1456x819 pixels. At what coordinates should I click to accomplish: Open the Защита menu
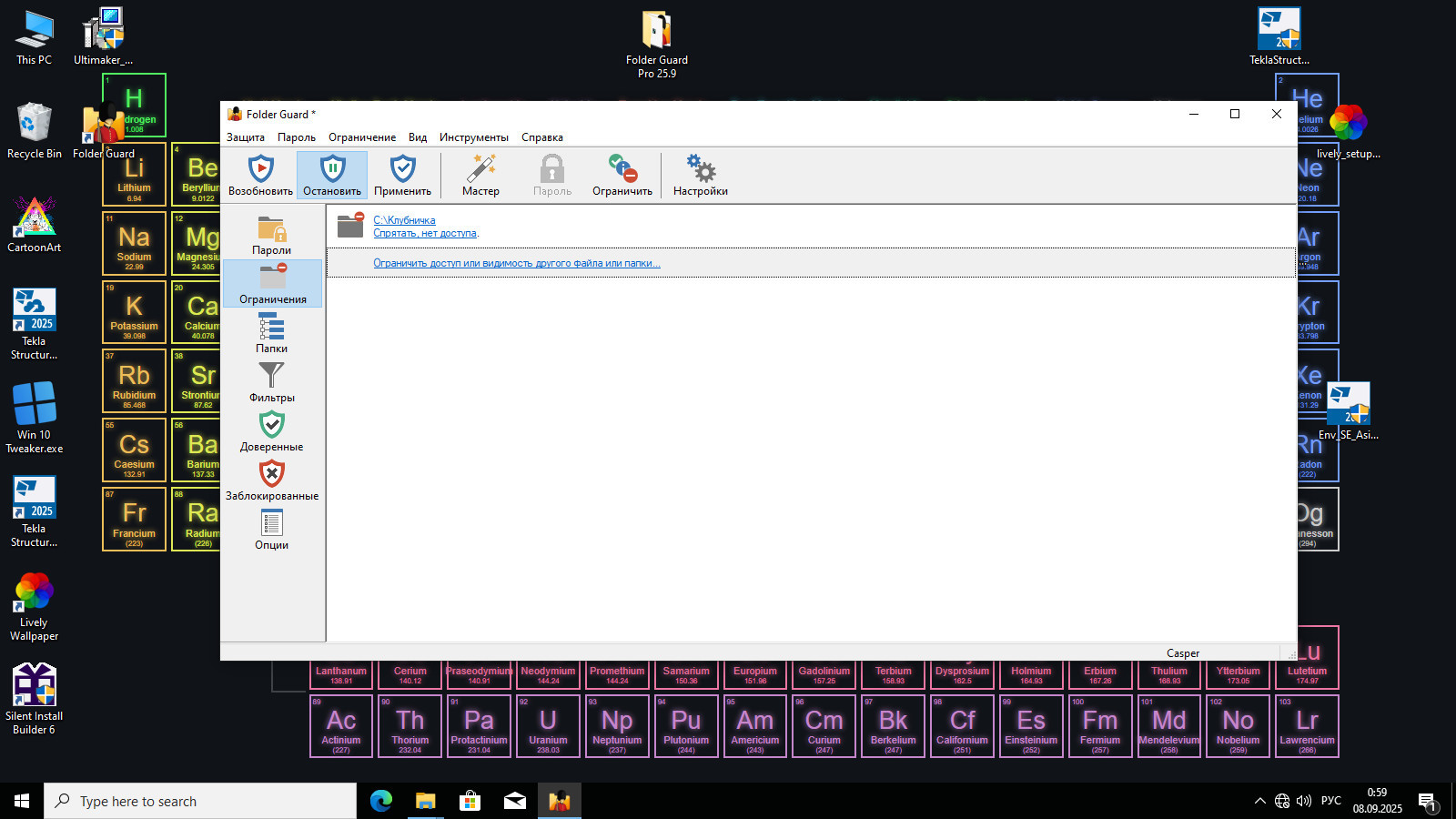click(x=246, y=137)
